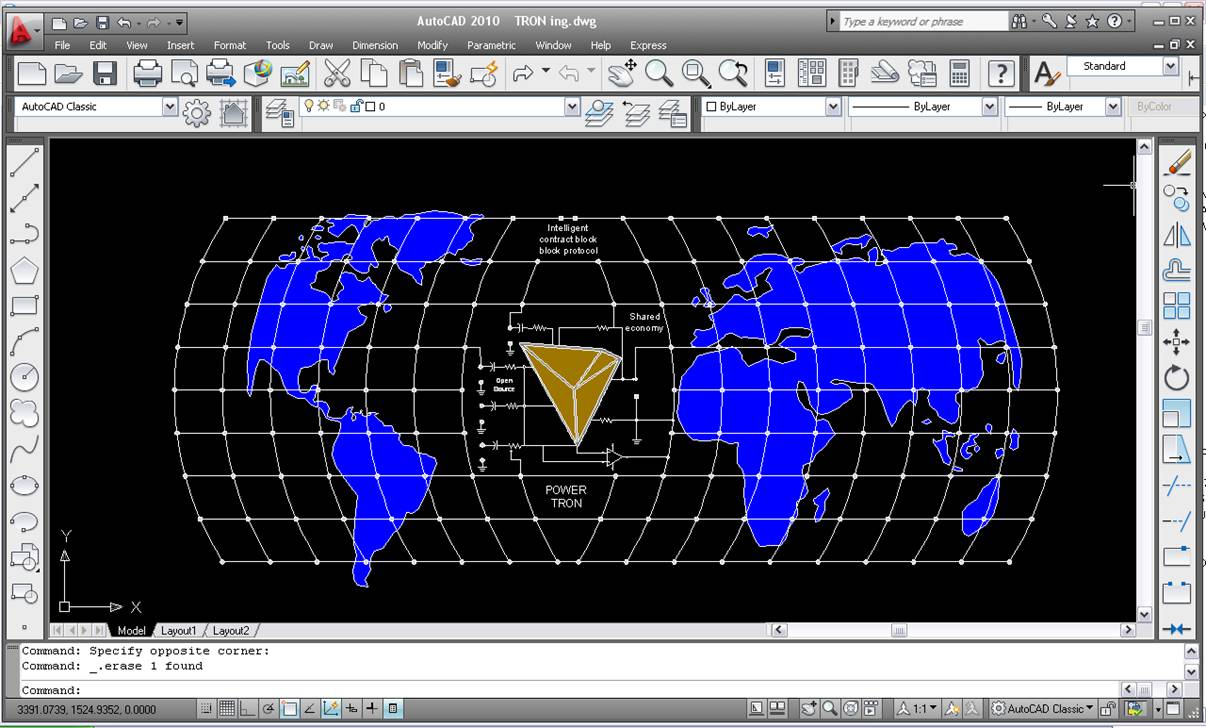
Task: Click the keyword search input field
Action: 923,21
